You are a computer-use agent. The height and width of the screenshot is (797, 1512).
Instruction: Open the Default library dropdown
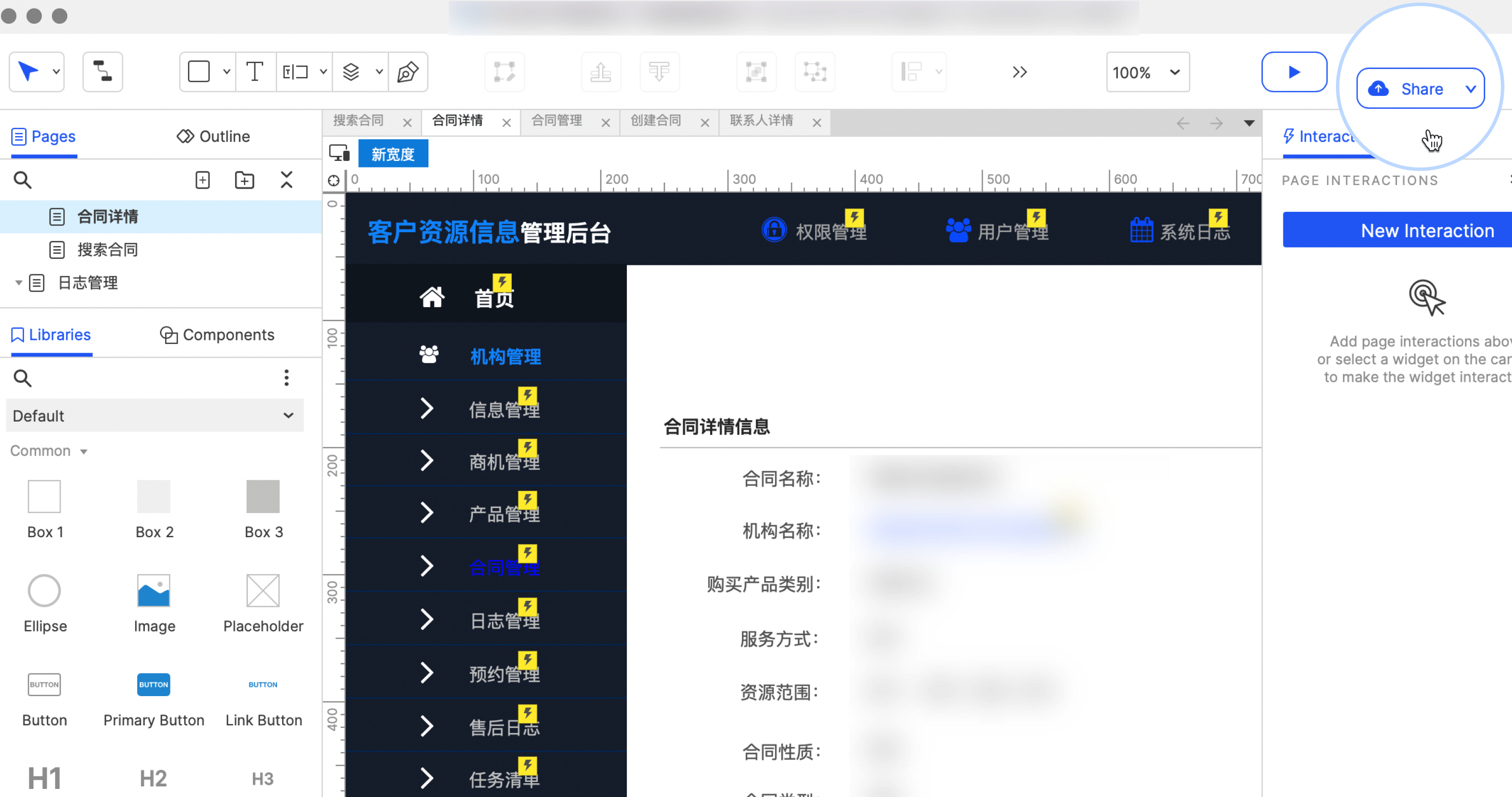click(154, 415)
